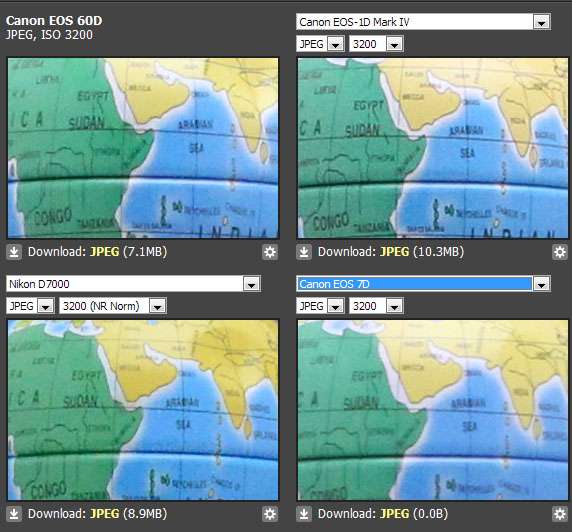
Task: Click the download icon under the EOS-1D Mark IV image
Action: coord(304,252)
